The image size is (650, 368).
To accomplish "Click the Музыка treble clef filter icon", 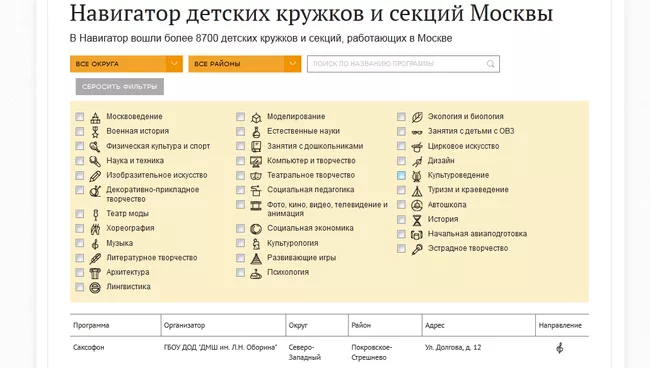I will pyautogui.click(x=95, y=244).
